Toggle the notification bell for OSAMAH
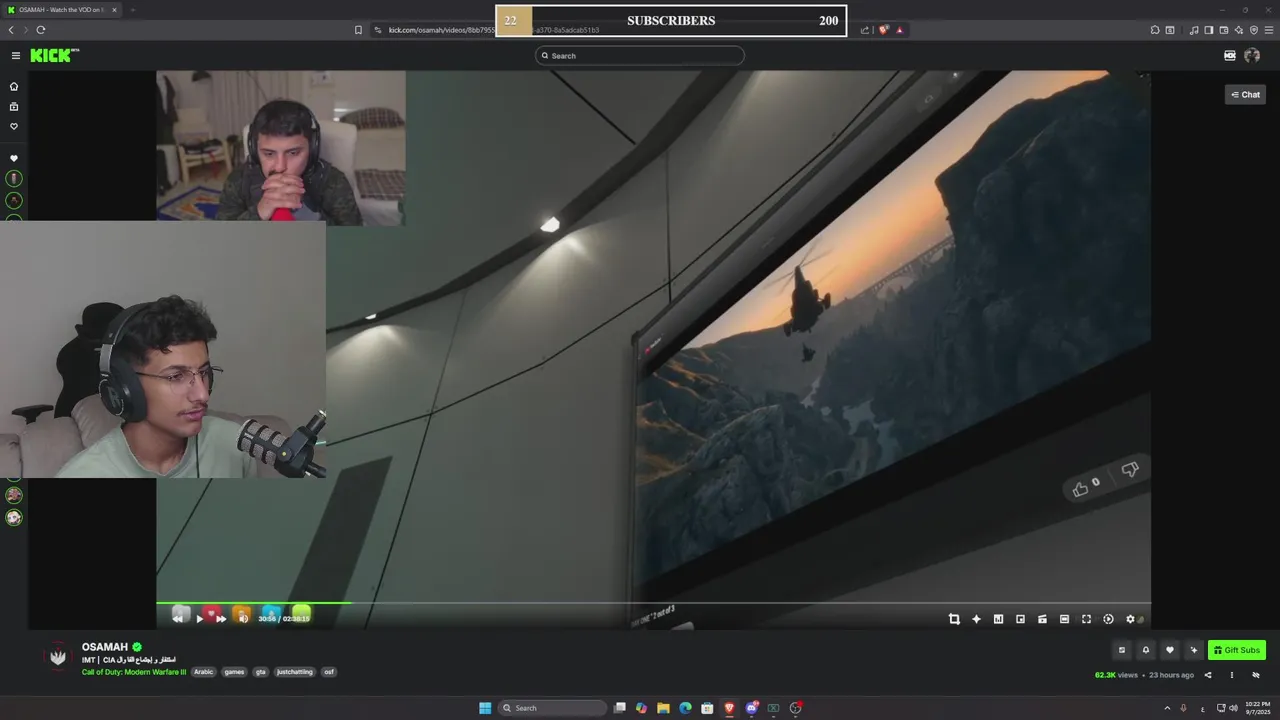Image resolution: width=1280 pixels, height=720 pixels. point(1146,650)
